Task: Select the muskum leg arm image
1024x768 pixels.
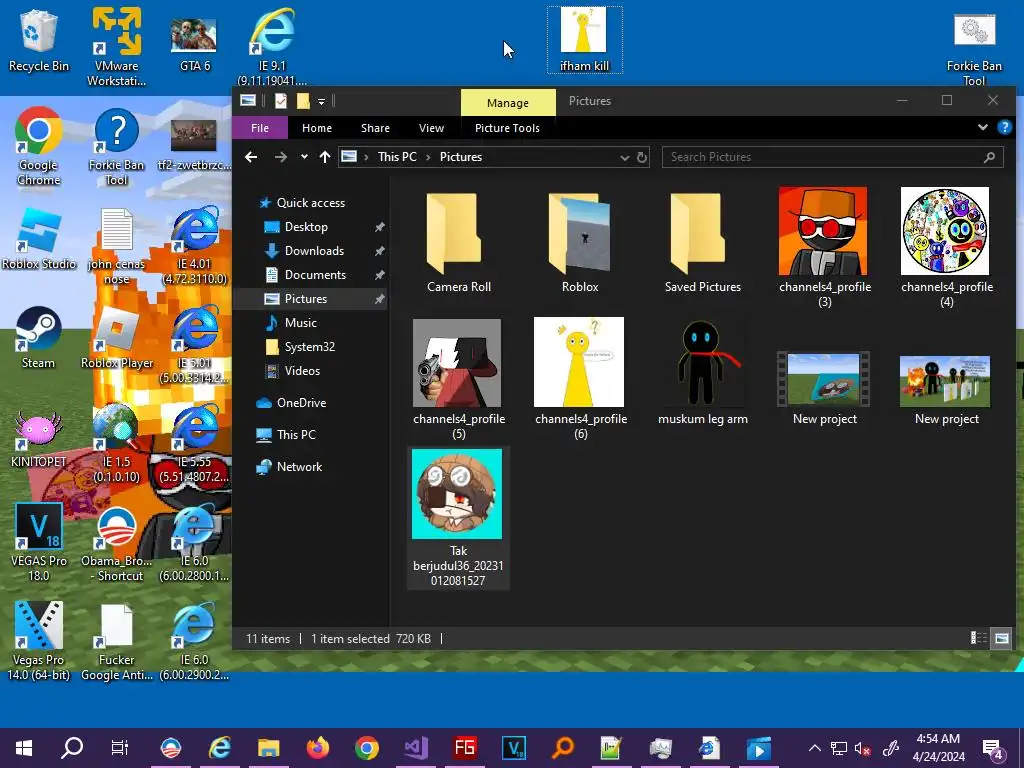Action: [x=703, y=373]
